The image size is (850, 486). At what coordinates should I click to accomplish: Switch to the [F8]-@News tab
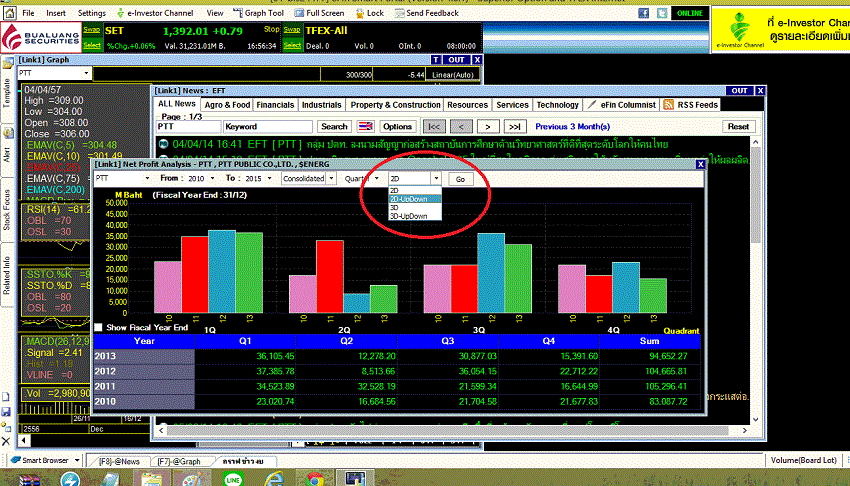119,462
